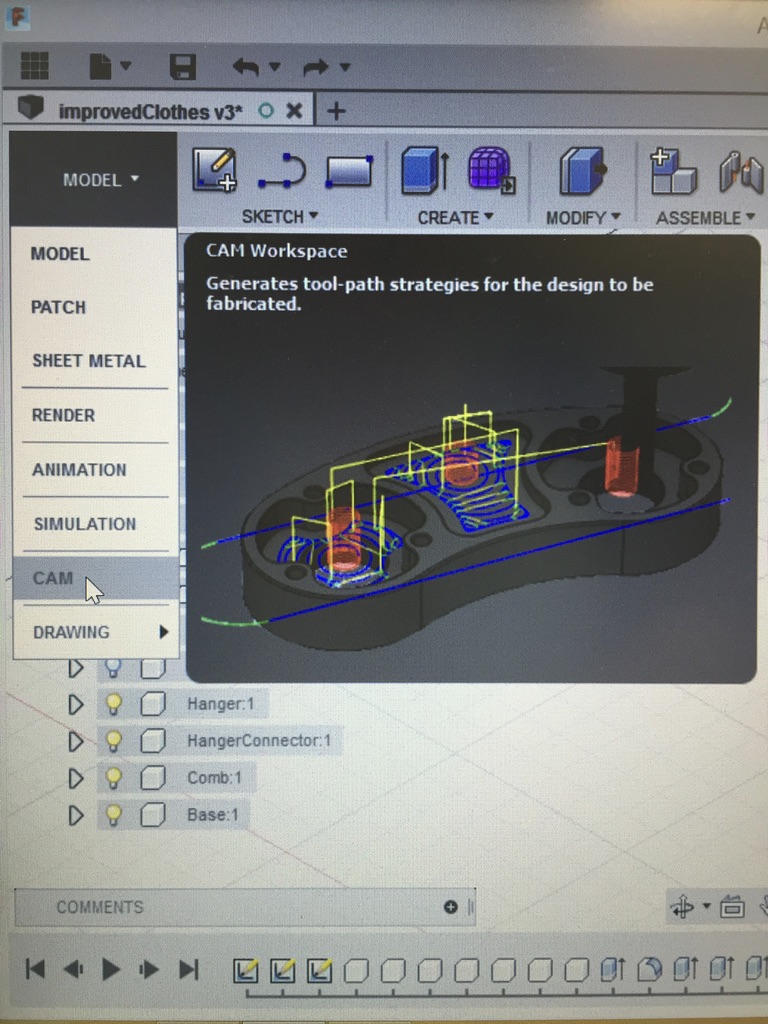Image resolution: width=768 pixels, height=1024 pixels.
Task: Step back one timeline feature
Action: 73,969
